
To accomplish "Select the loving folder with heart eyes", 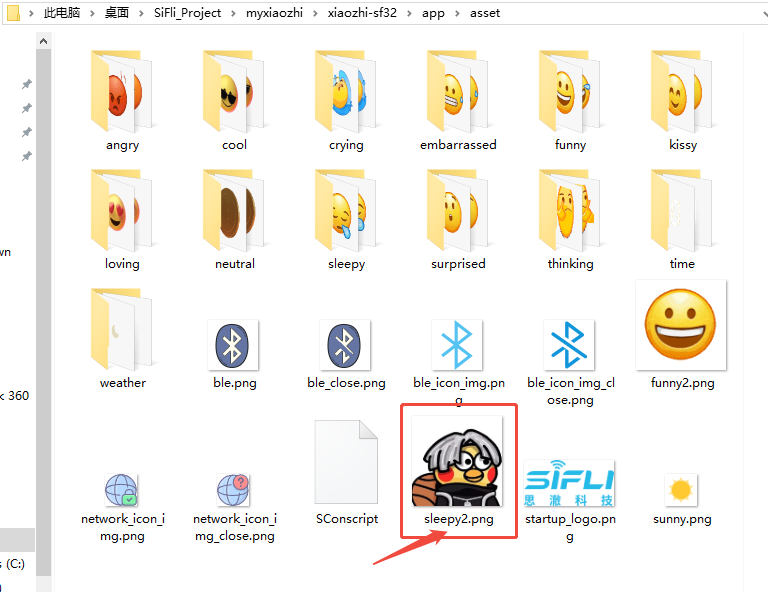I will [122, 219].
